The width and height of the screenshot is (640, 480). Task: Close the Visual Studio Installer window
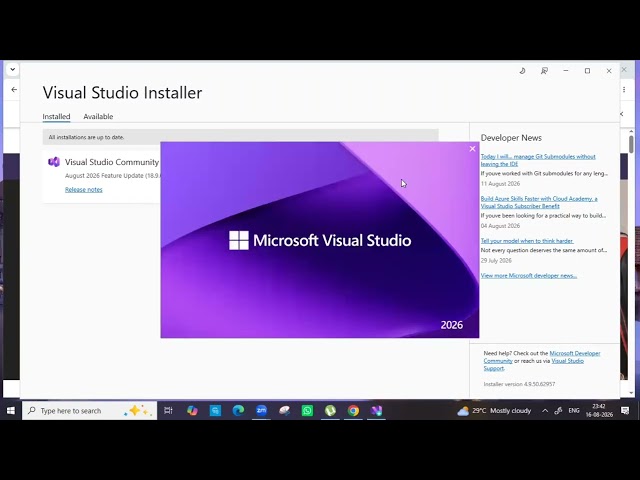click(x=609, y=71)
